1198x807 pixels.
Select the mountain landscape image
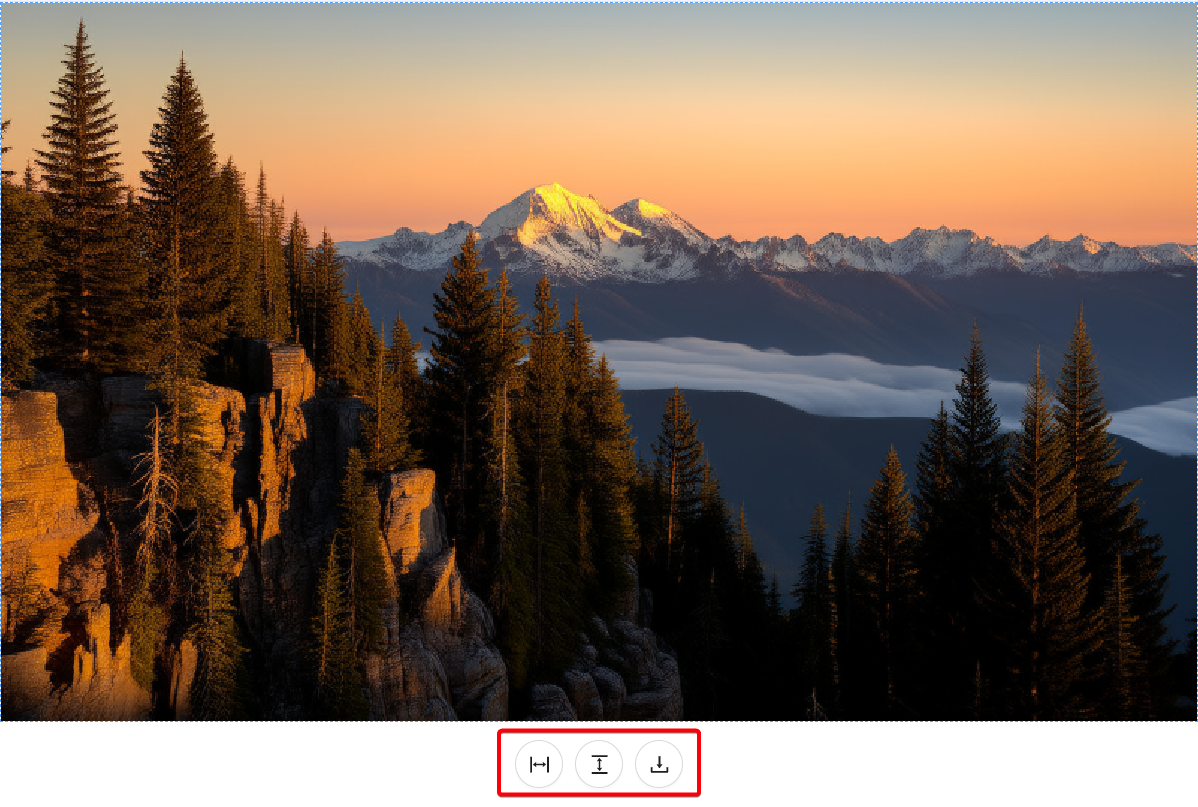coord(599,361)
